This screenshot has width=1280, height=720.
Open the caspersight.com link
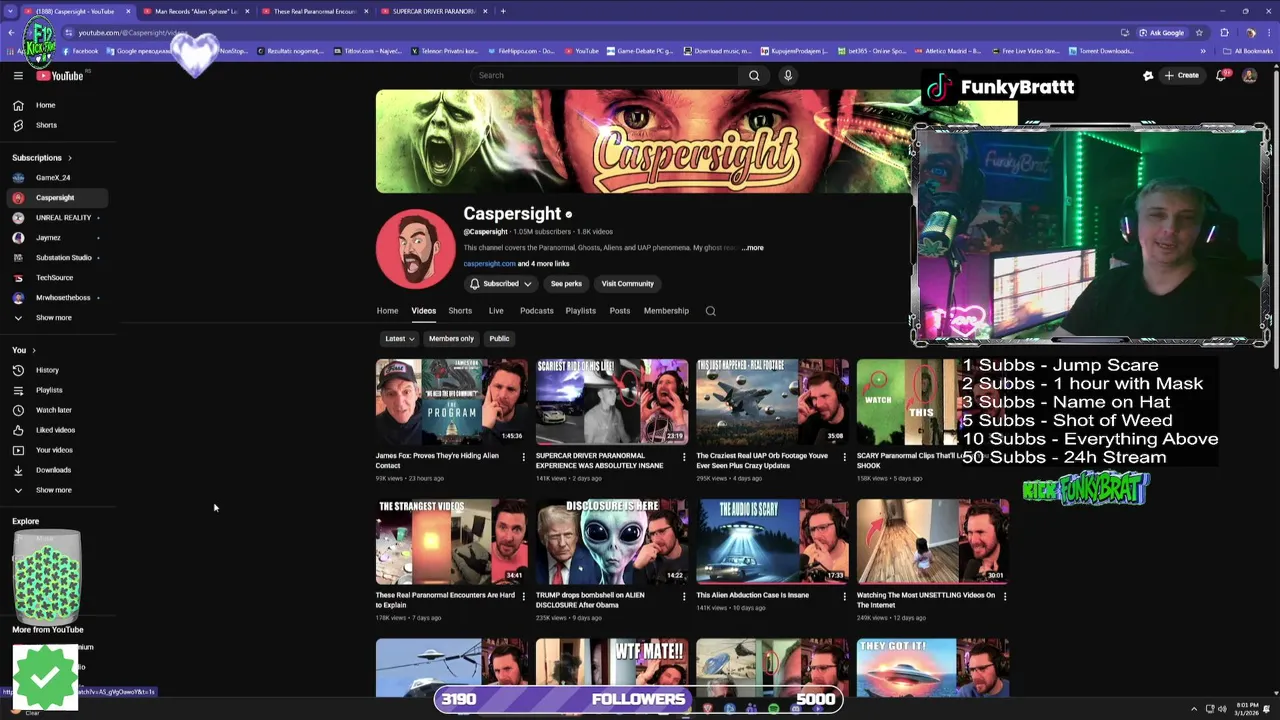click(489, 264)
